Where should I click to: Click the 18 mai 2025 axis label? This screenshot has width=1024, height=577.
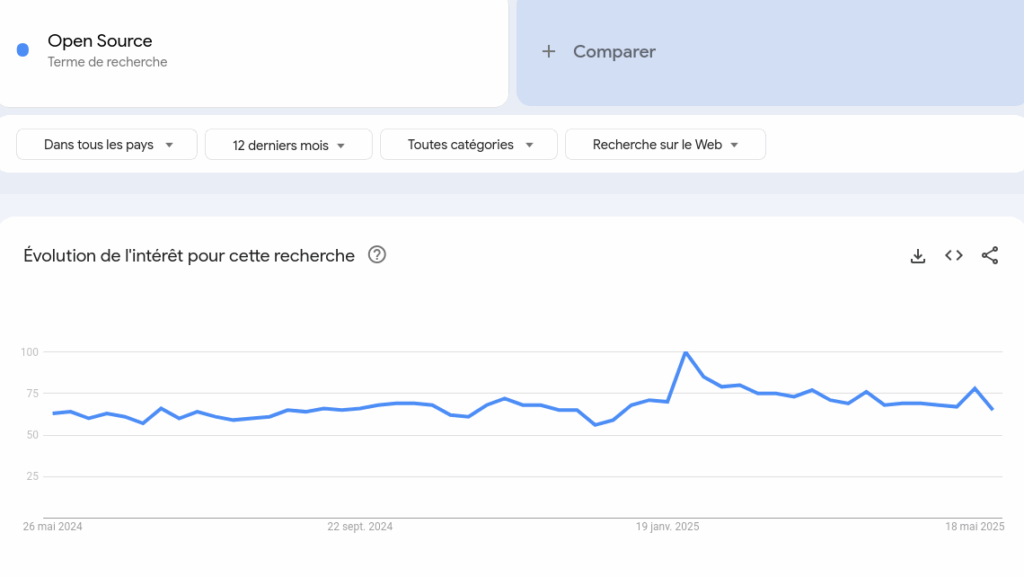click(974, 527)
